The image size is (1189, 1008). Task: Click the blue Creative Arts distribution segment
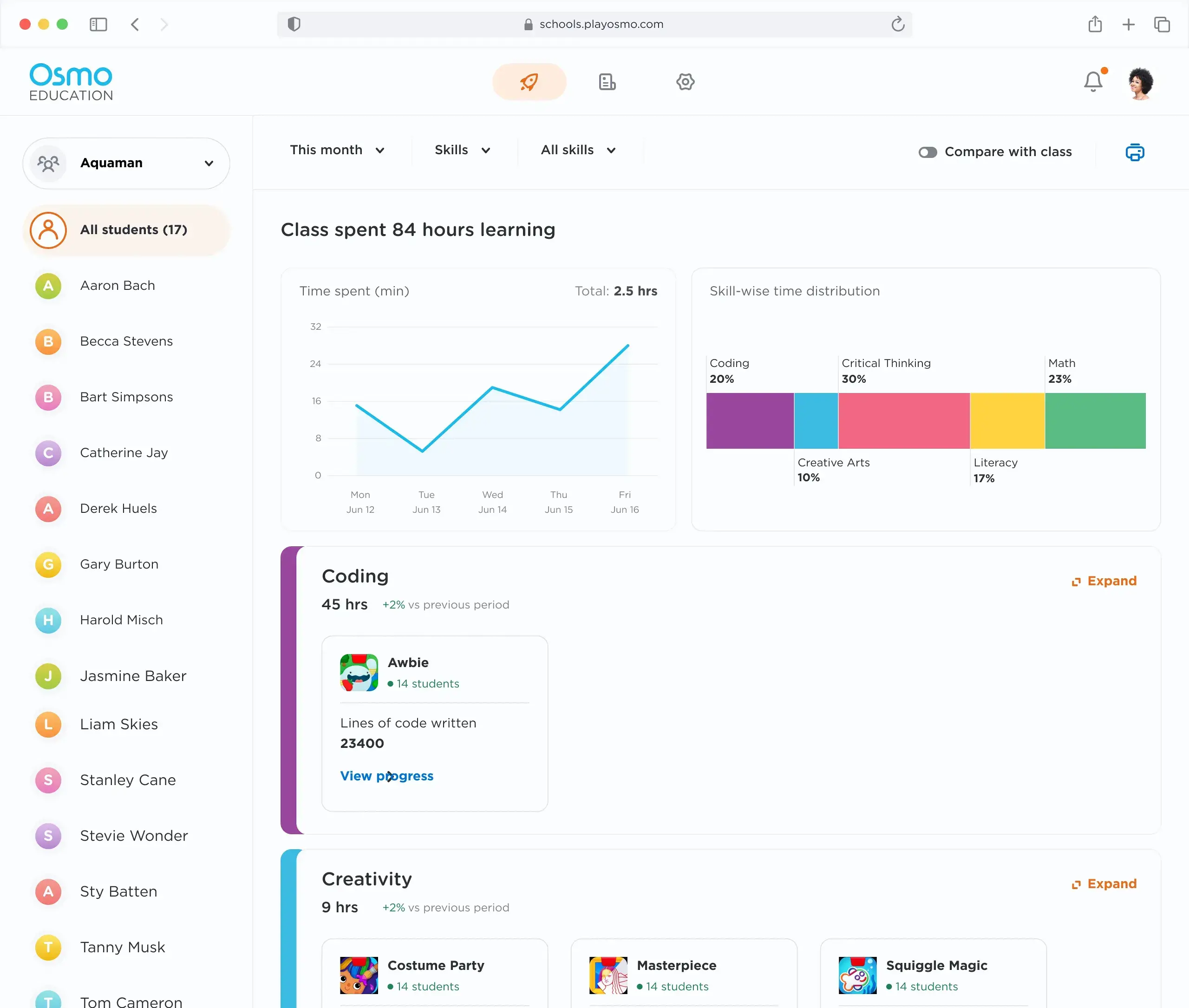point(816,420)
